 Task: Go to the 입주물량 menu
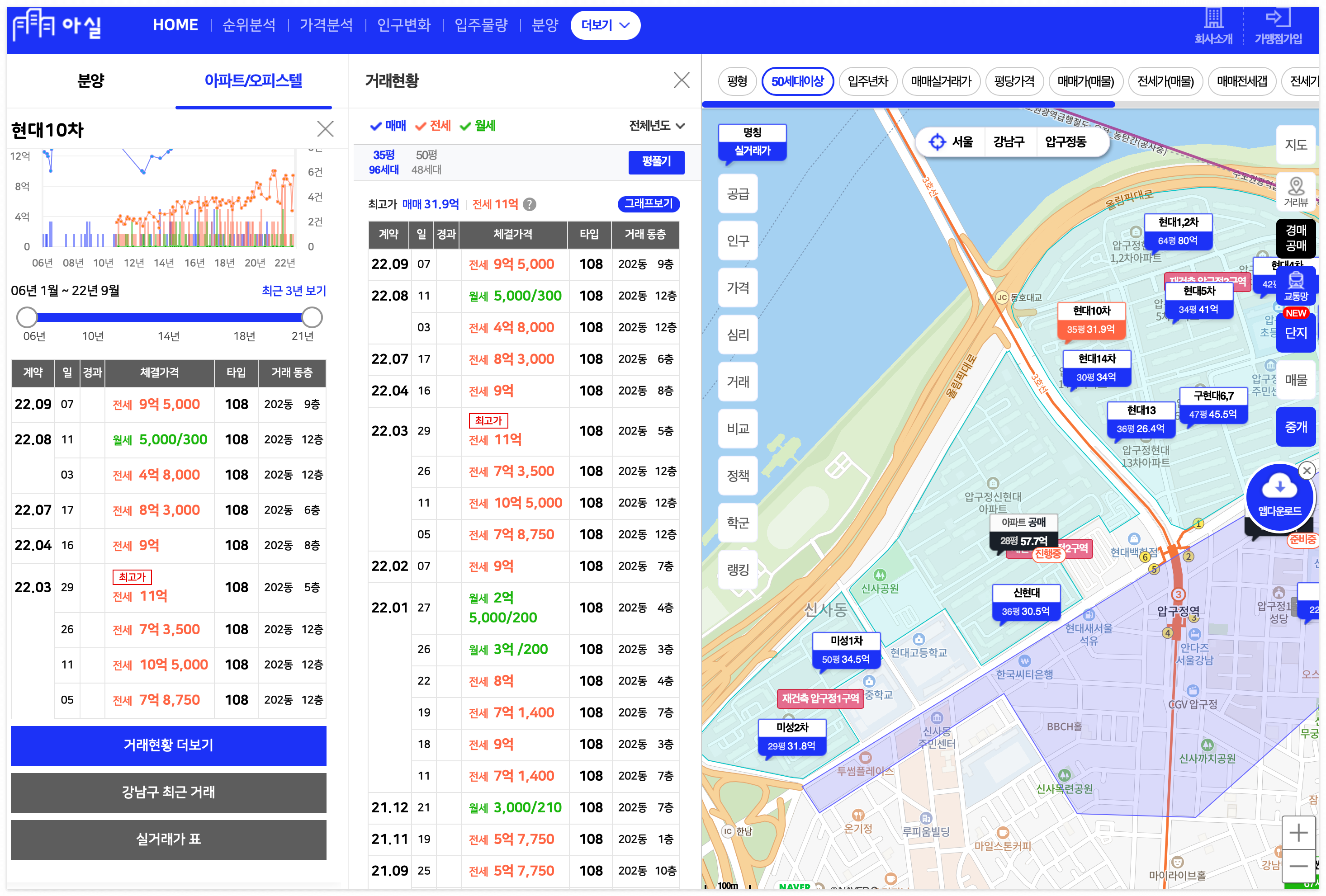click(x=481, y=25)
